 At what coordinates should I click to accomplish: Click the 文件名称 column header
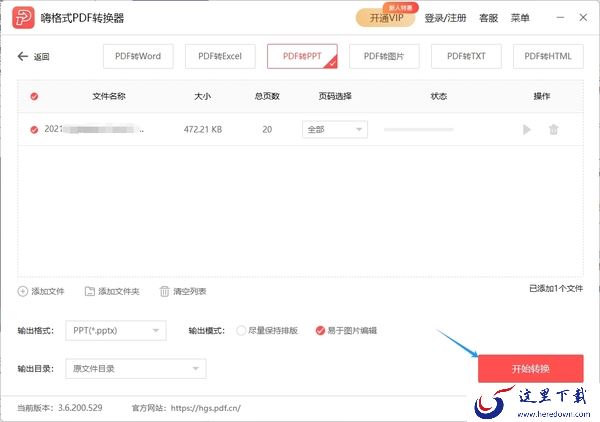click(109, 96)
